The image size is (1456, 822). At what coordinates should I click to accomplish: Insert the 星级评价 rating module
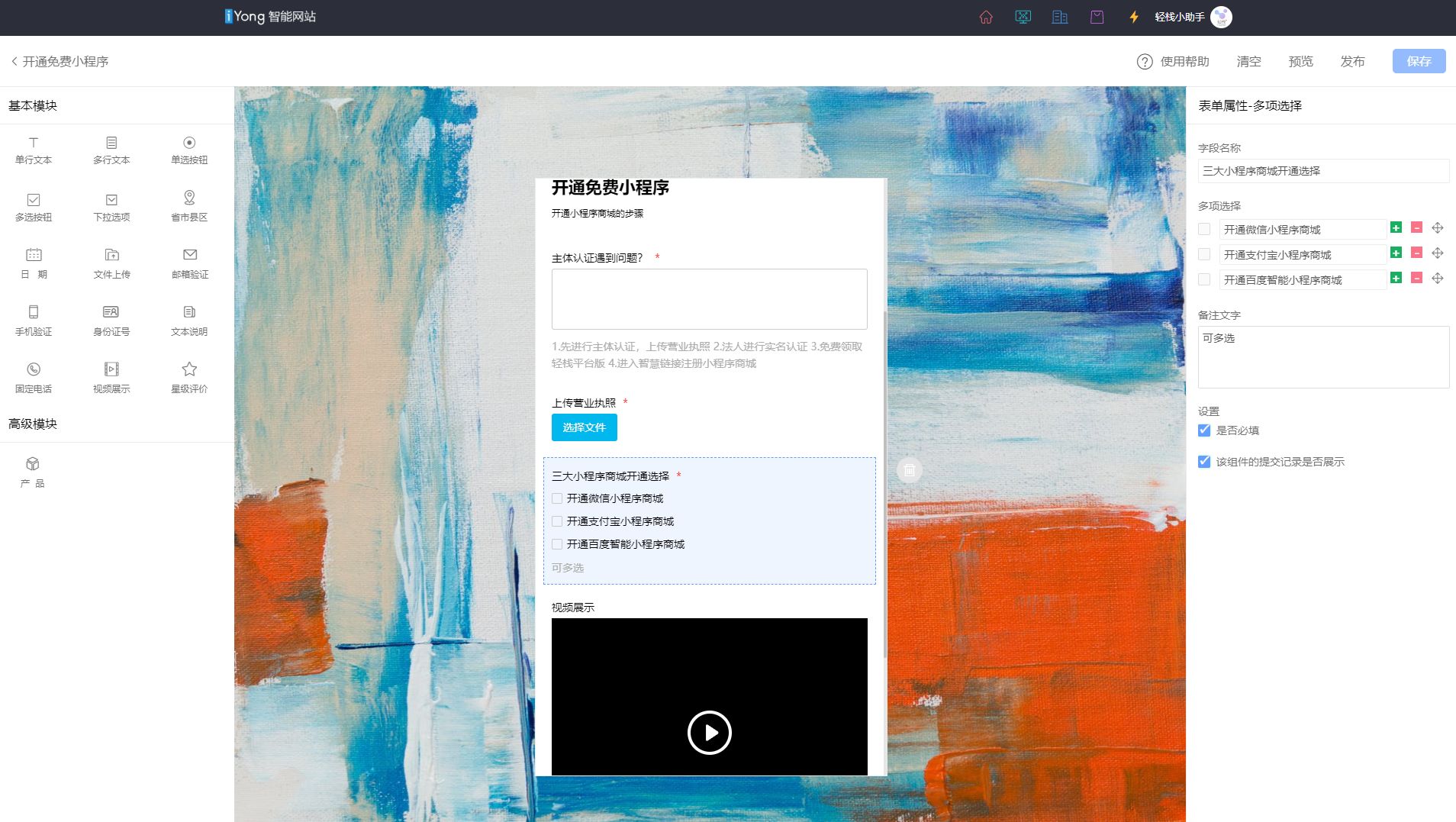tap(188, 377)
